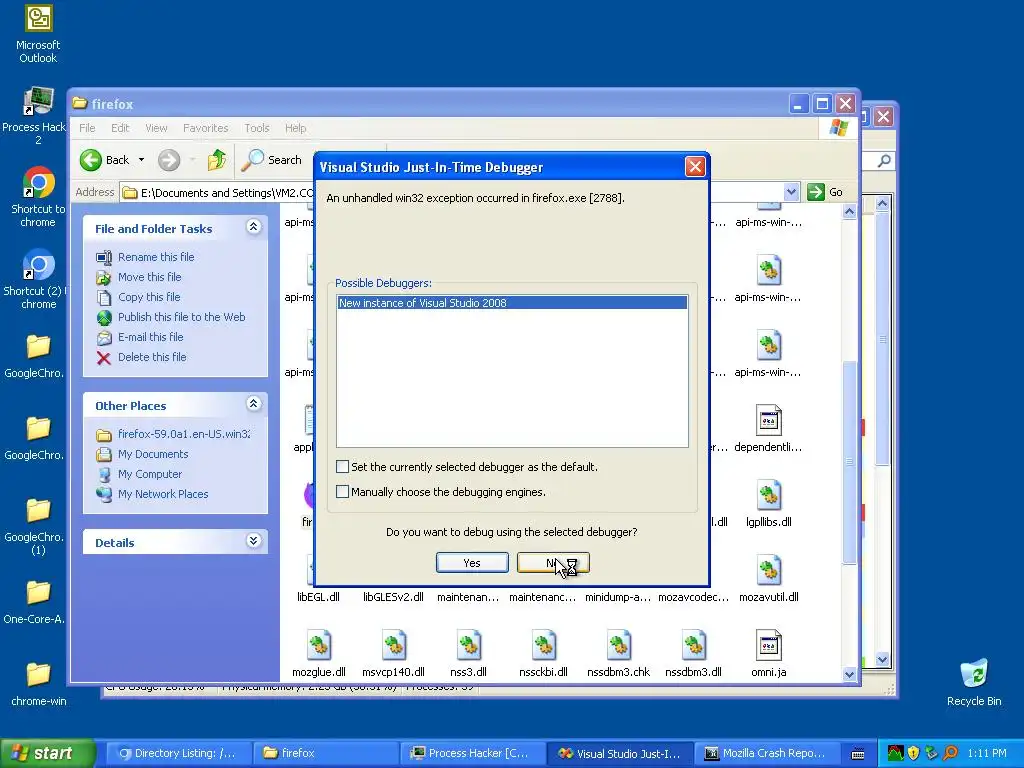1024x768 pixels.
Task: Click the Go button next to address bar
Action: click(825, 192)
